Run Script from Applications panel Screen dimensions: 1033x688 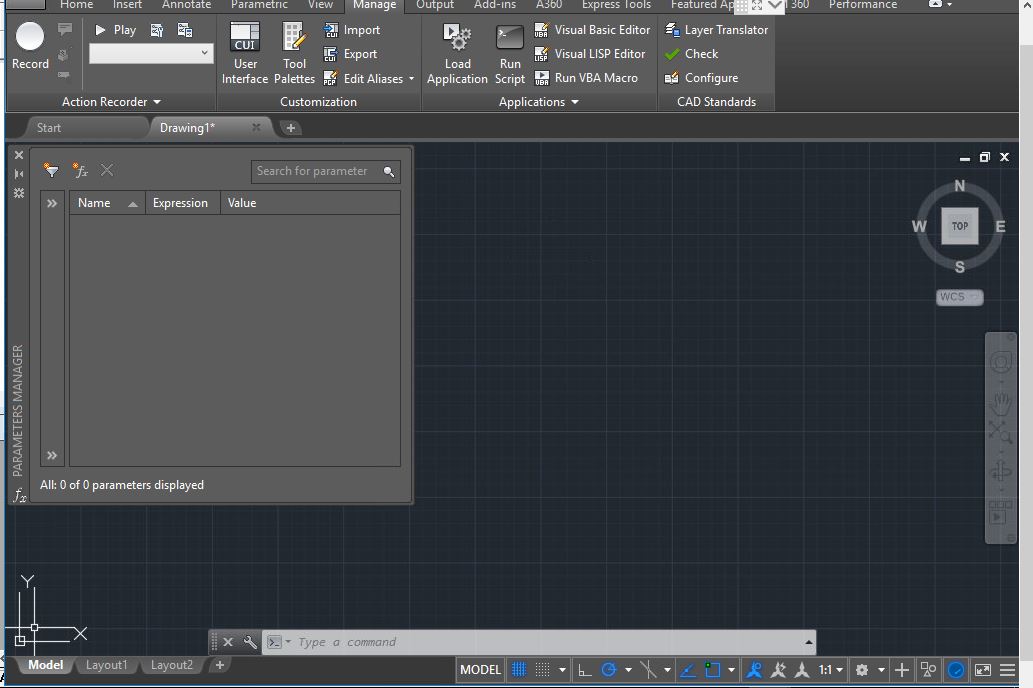[510, 53]
